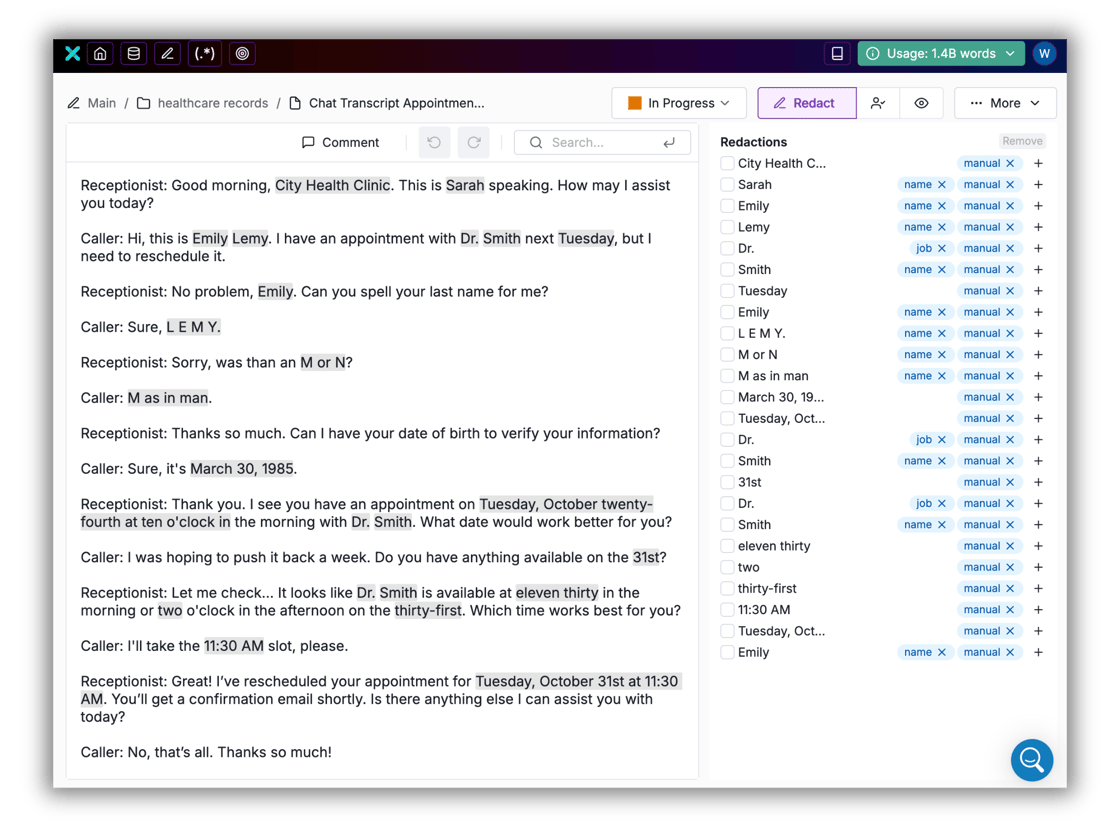Check the checkbox for March 30 redaction
Viewport: 1120px width, 827px height.
[x=726, y=397]
